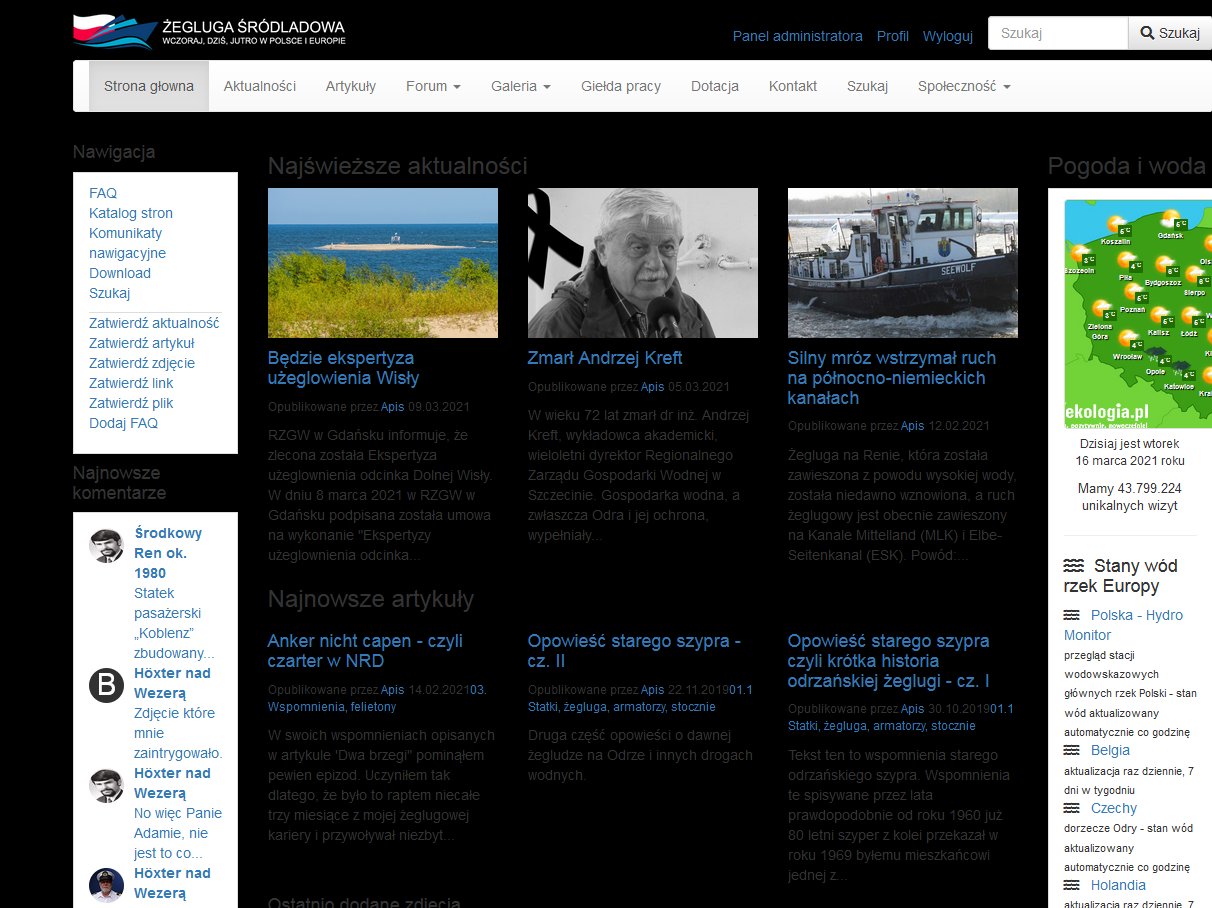Image resolution: width=1212 pixels, height=908 pixels.
Task: Click the wave icon beside Holandia
Action: click(x=1072, y=885)
